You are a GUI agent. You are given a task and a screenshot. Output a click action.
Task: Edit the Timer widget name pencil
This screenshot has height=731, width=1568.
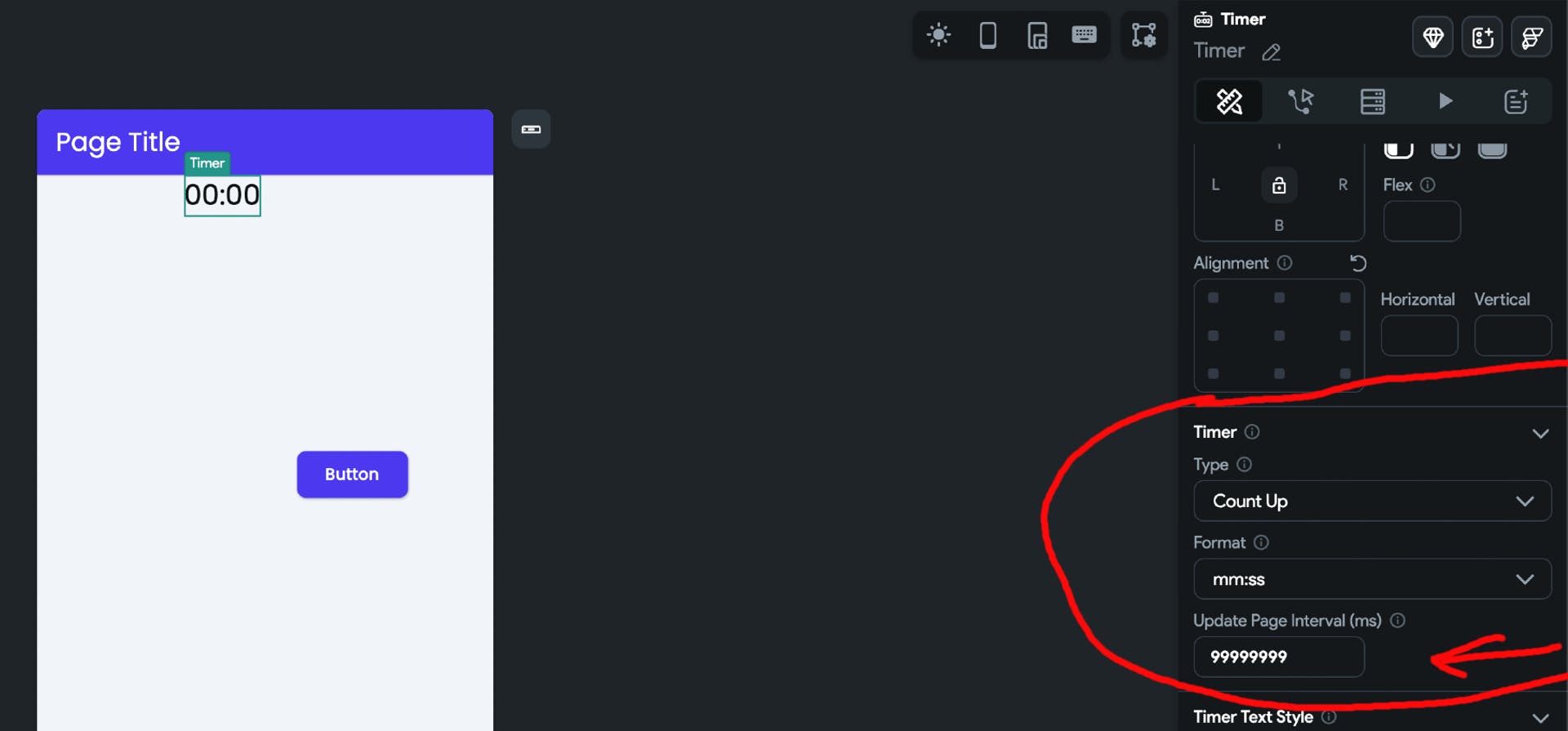click(1272, 52)
